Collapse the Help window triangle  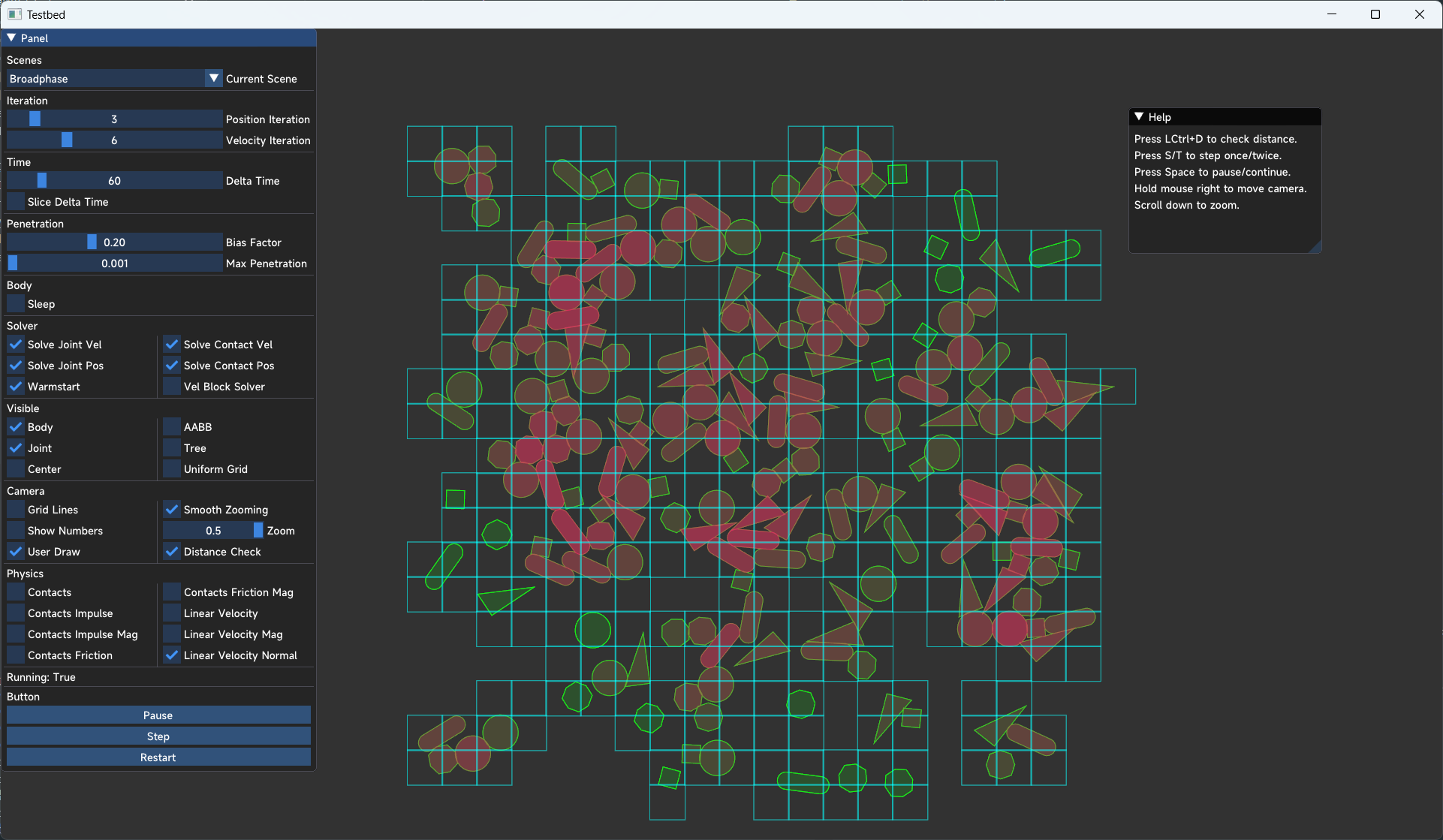click(1139, 116)
